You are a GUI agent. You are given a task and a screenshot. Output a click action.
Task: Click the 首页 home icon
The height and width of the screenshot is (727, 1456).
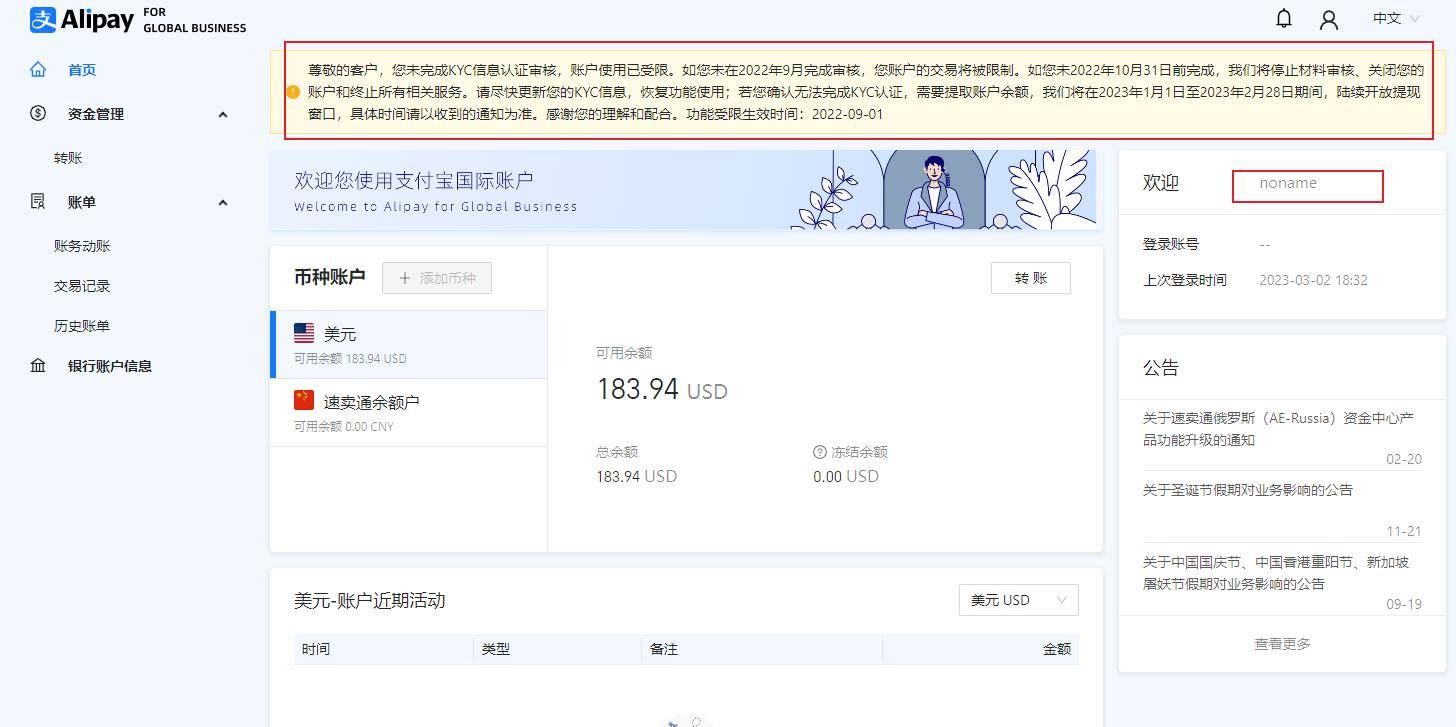pyautogui.click(x=38, y=70)
